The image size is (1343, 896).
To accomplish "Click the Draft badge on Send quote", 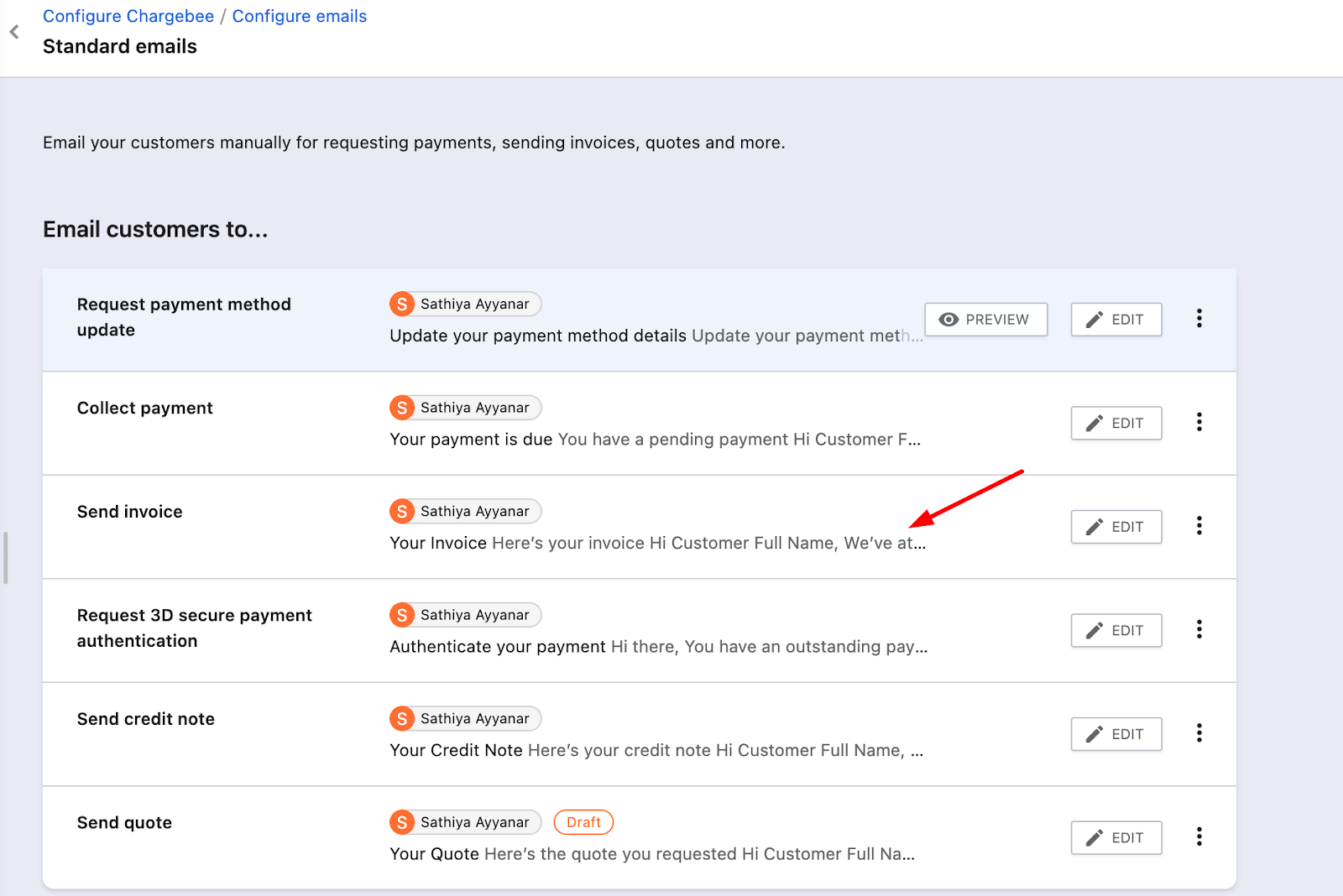I will [x=583, y=822].
